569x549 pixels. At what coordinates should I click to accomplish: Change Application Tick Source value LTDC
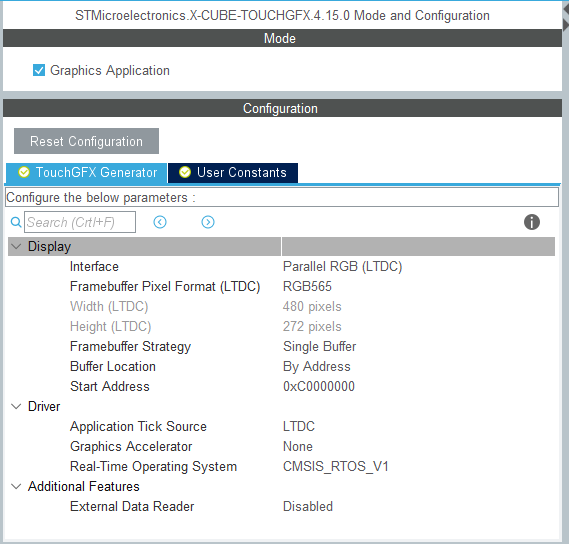pyautogui.click(x=299, y=426)
